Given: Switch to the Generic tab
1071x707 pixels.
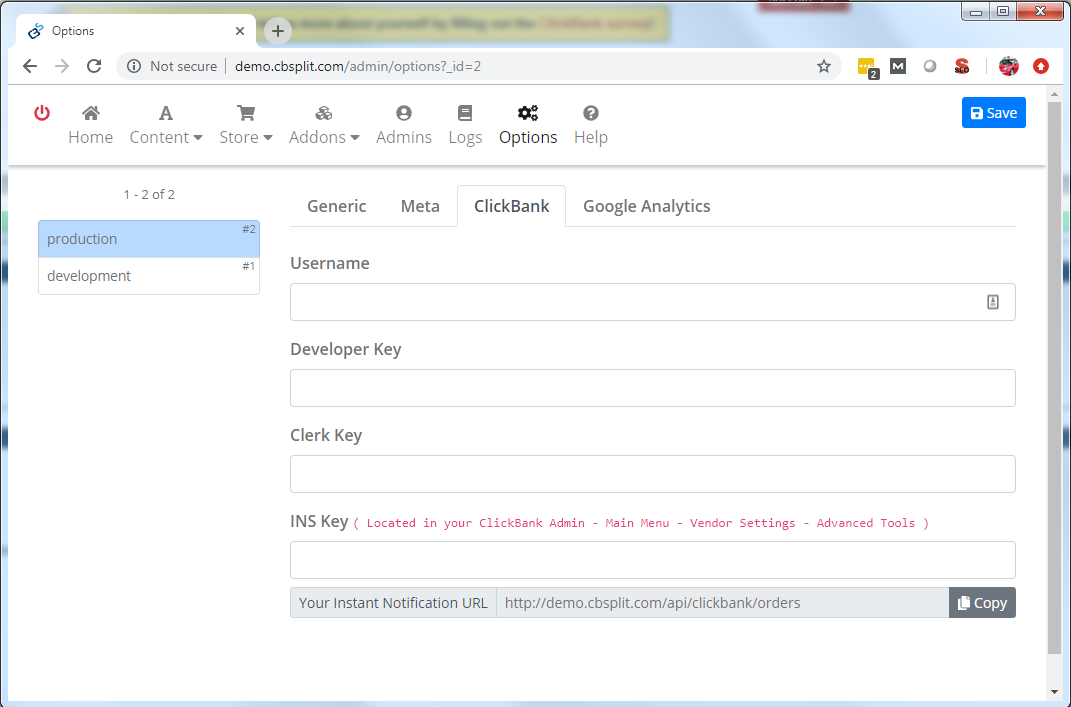Looking at the screenshot, I should tap(336, 206).
